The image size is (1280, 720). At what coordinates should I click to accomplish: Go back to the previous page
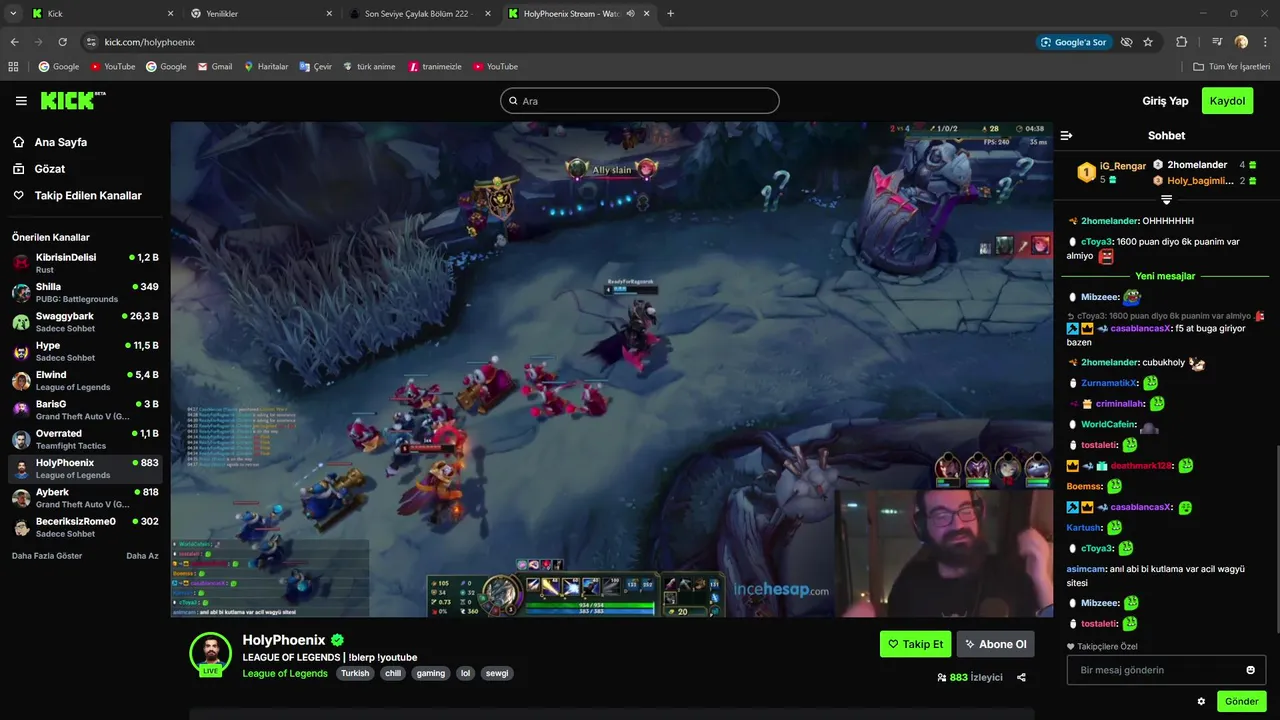point(14,42)
